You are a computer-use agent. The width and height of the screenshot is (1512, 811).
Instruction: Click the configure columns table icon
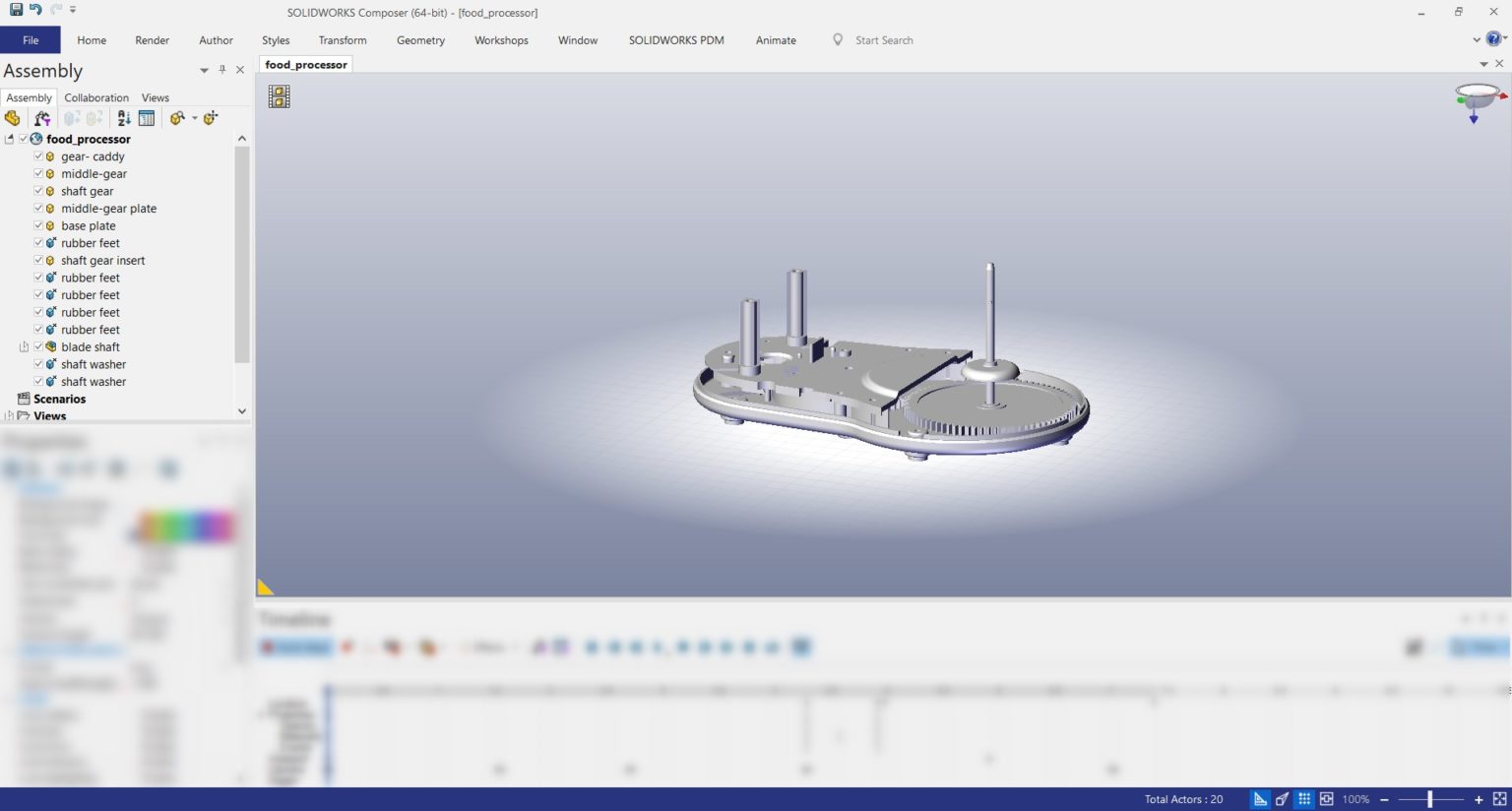147,118
